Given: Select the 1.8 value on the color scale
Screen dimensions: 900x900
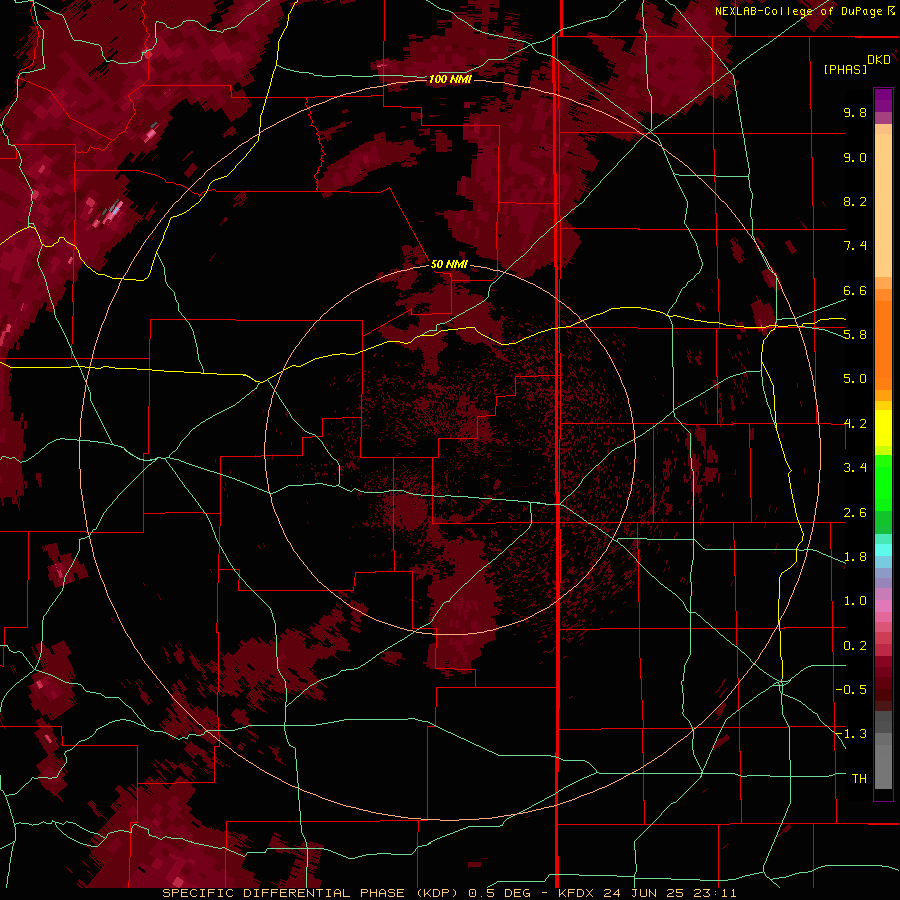Looking at the screenshot, I should click(855, 557).
